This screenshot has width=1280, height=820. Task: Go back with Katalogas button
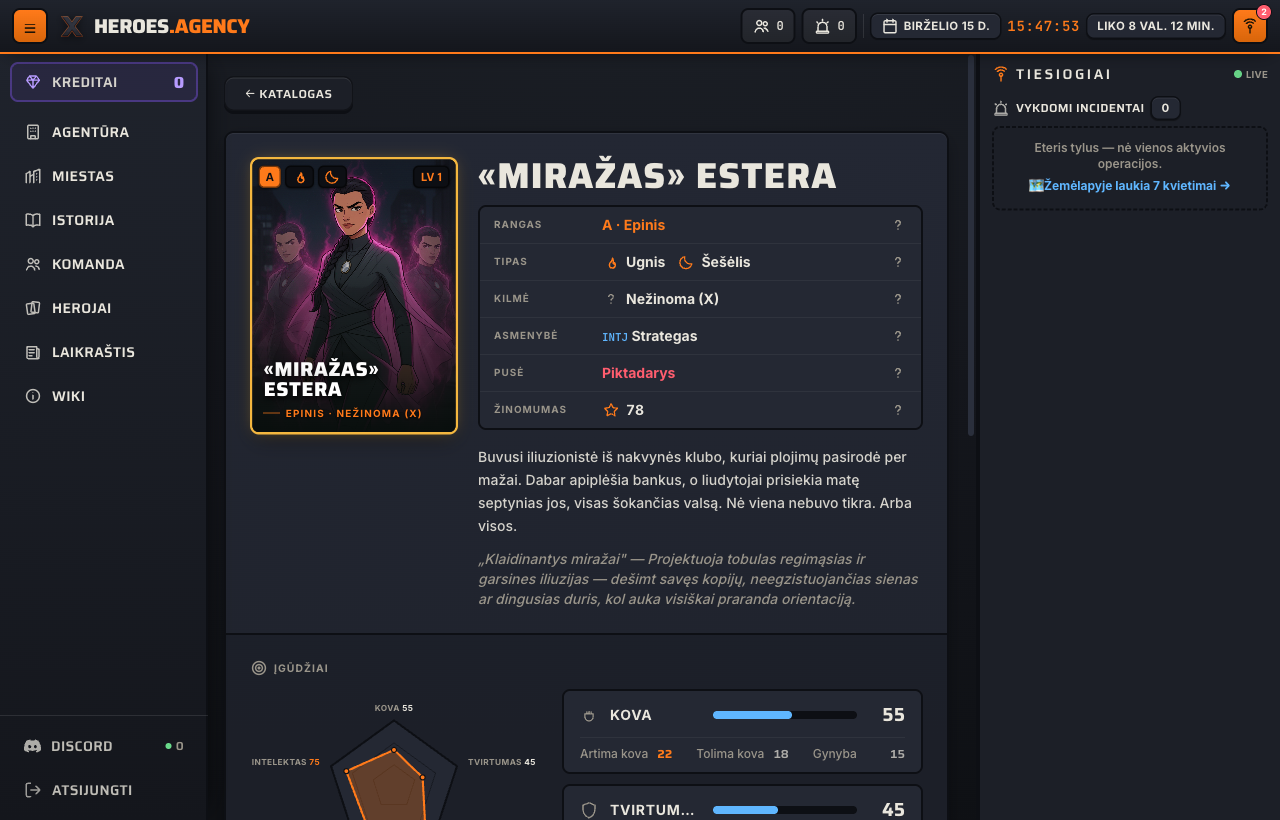click(288, 94)
